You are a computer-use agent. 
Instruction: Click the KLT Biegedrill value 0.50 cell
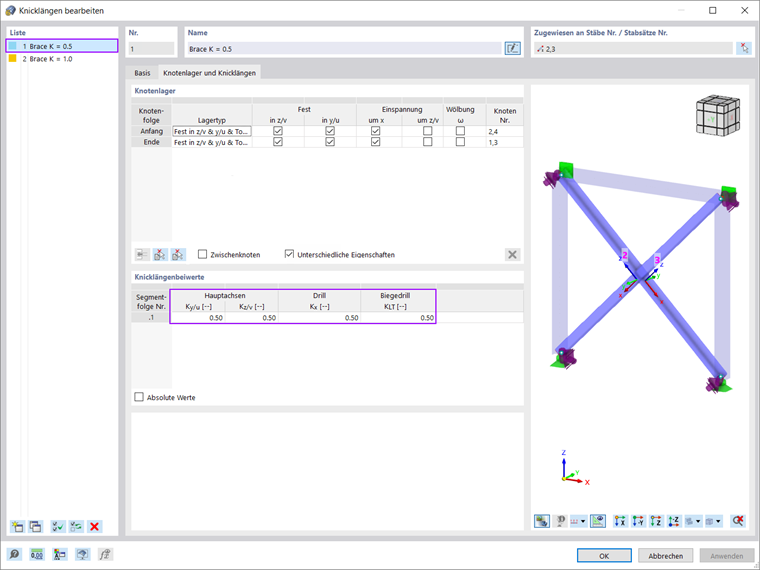tap(398, 317)
